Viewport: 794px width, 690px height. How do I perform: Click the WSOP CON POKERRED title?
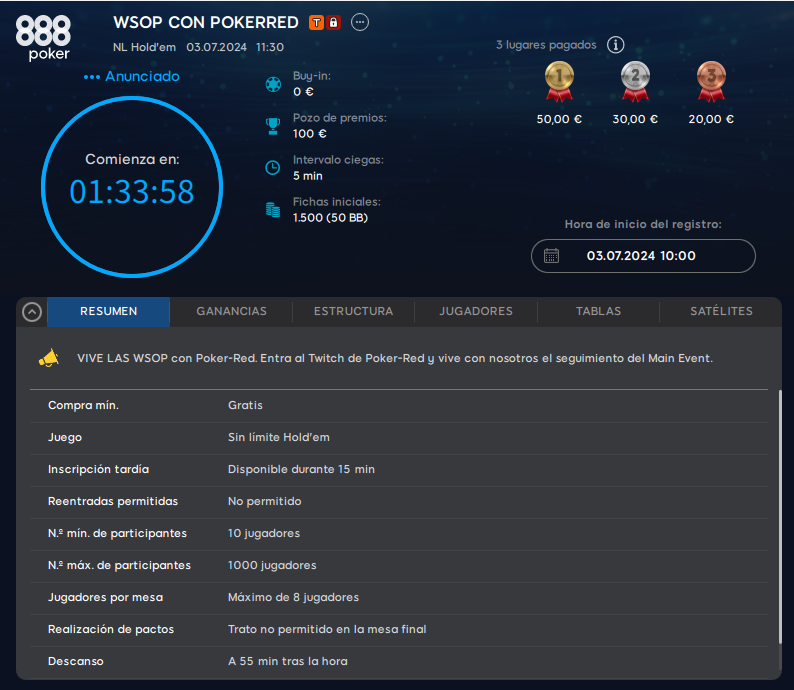click(x=206, y=22)
